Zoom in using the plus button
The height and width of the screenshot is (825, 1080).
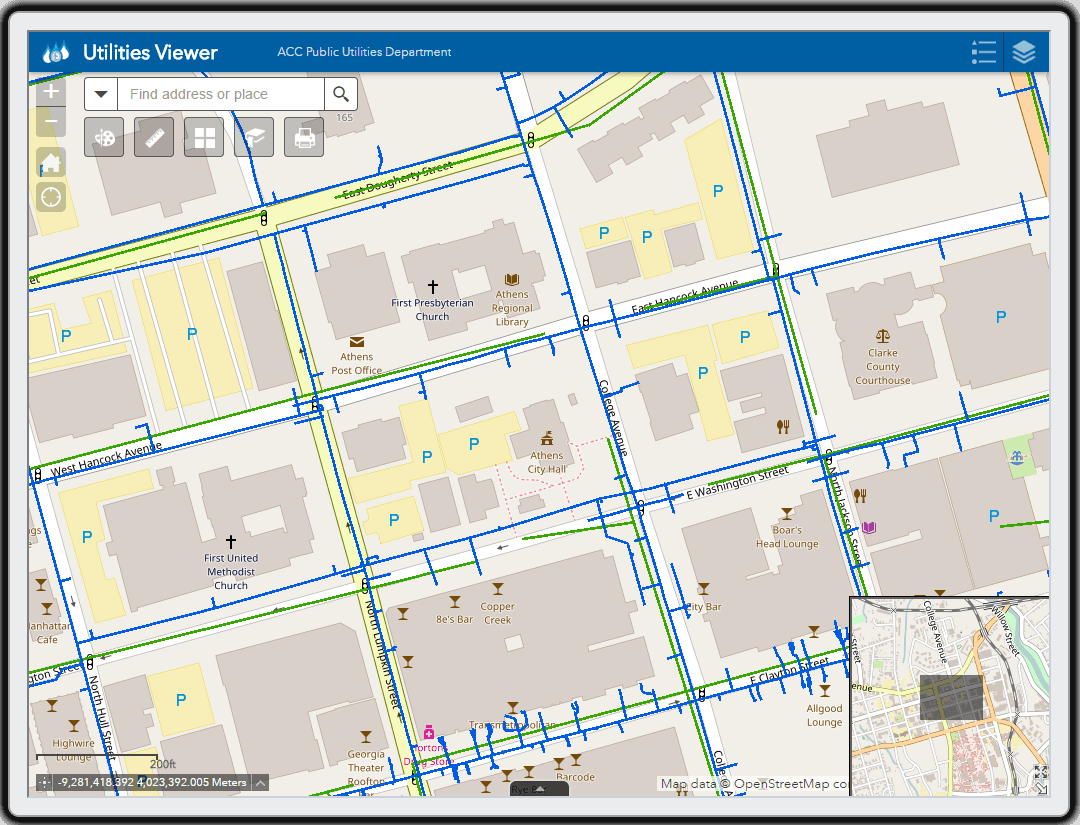(x=50, y=91)
